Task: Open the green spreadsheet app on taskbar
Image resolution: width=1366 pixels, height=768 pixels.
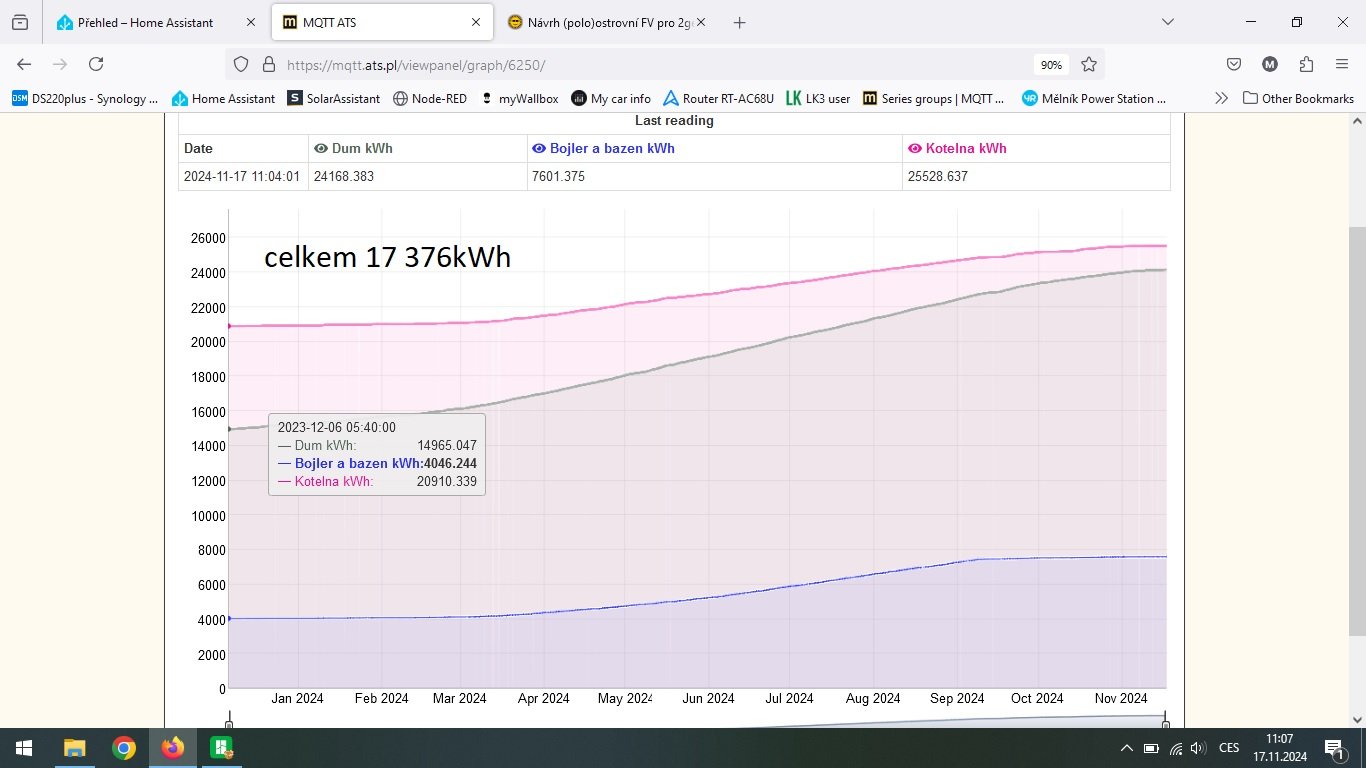Action: tap(221, 747)
